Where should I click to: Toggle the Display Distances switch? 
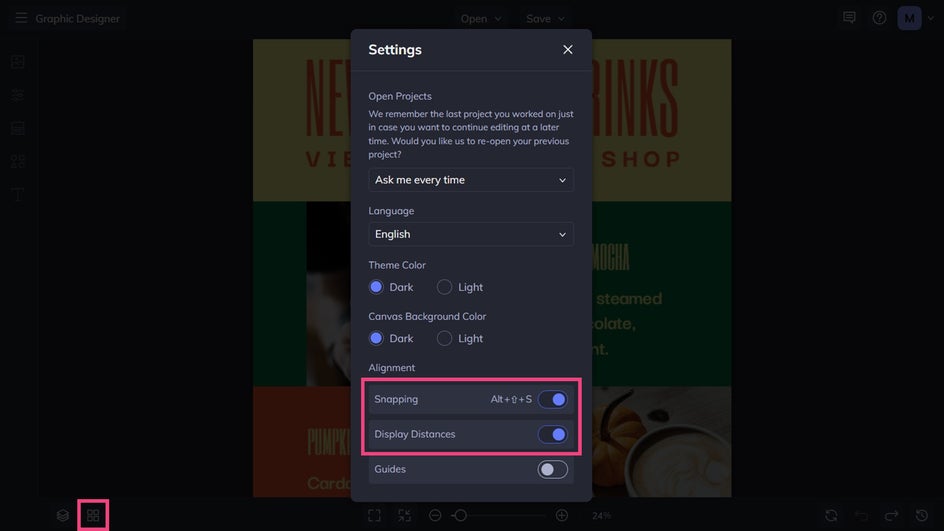(553, 434)
